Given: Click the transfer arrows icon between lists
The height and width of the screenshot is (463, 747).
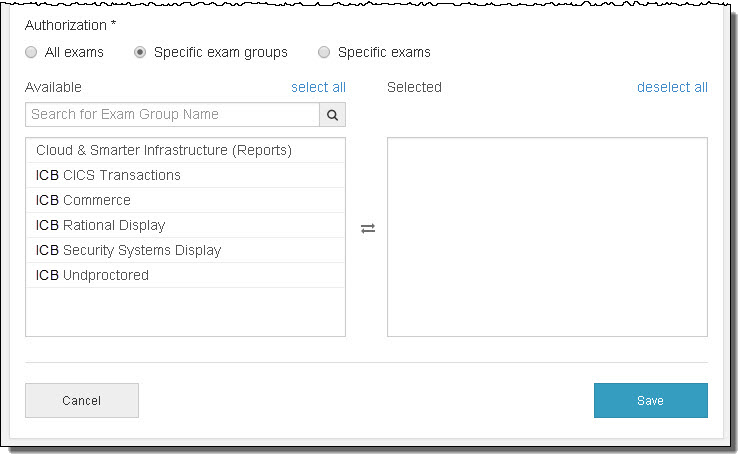Looking at the screenshot, I should click(368, 228).
